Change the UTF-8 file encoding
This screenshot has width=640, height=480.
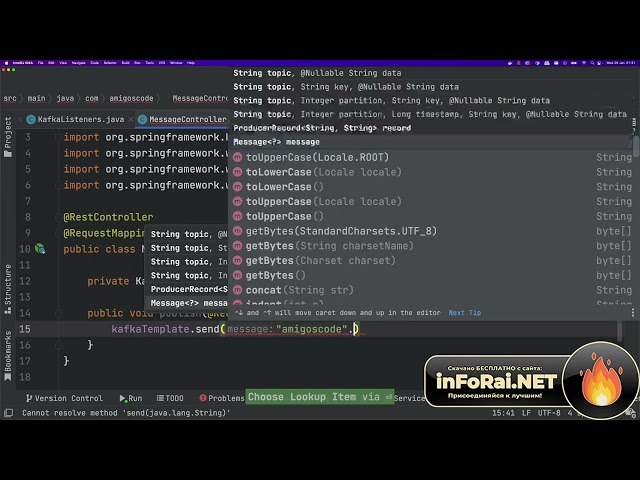pos(549,413)
